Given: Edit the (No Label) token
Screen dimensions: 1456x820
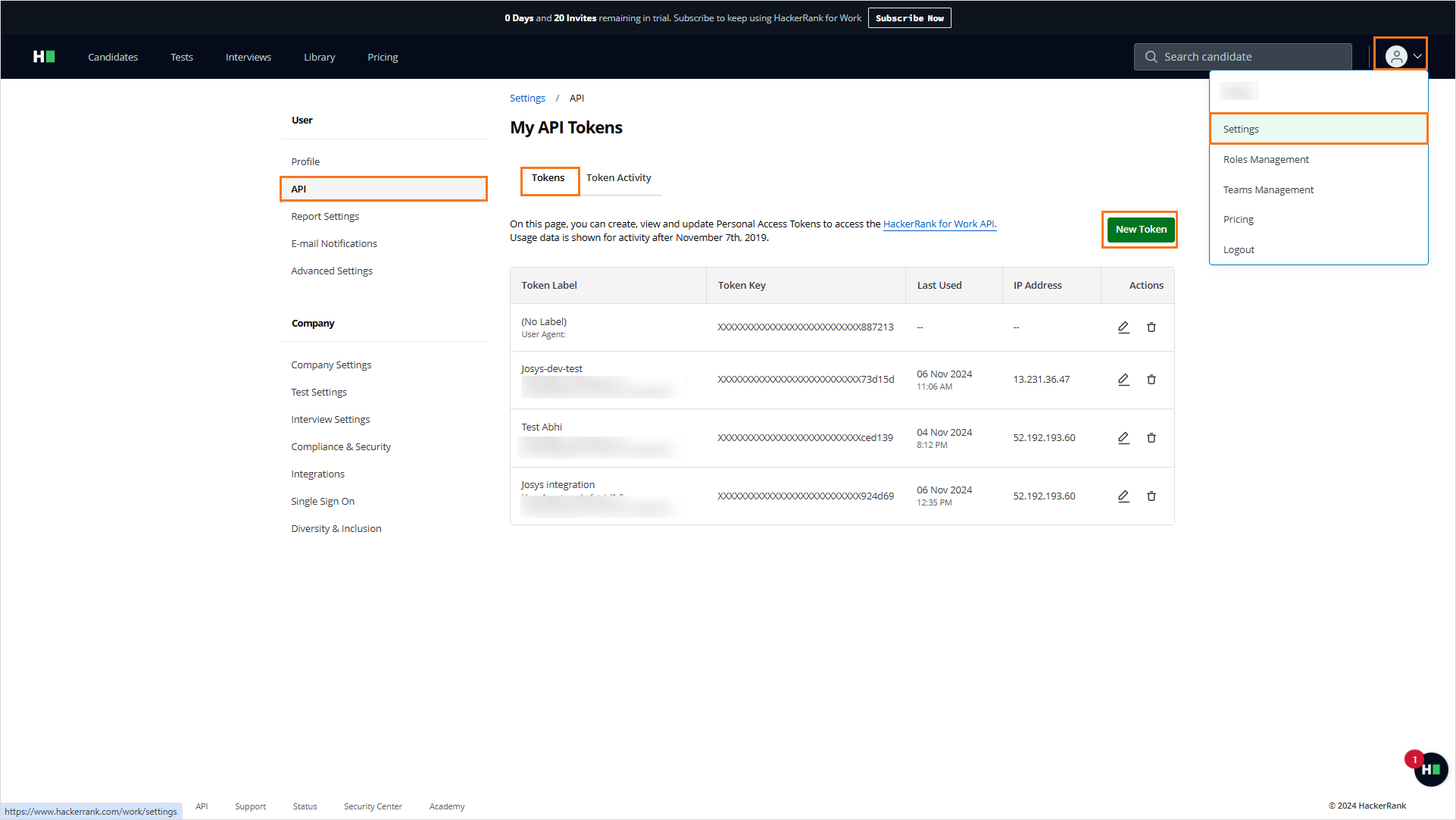Looking at the screenshot, I should tap(1123, 327).
